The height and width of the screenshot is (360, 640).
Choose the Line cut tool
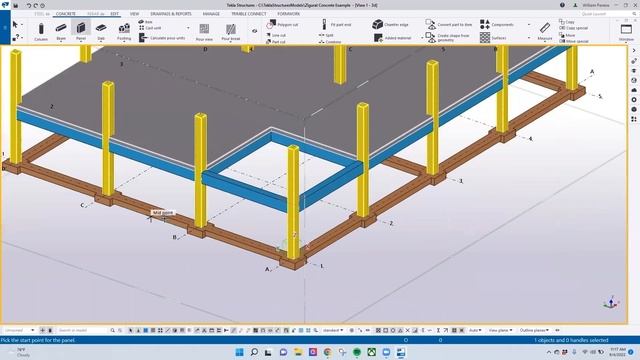pyautogui.click(x=276, y=36)
